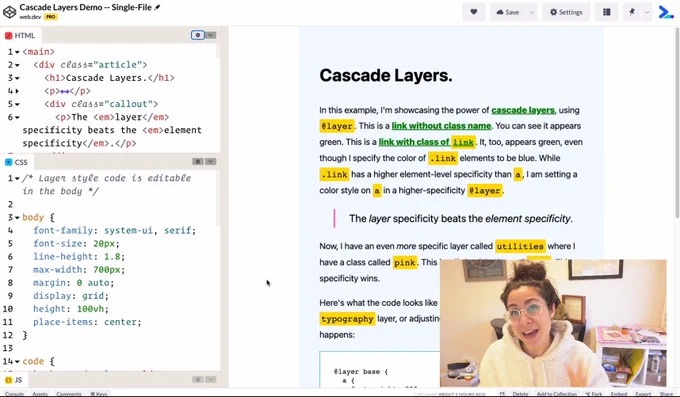Click the '@layer base {' code block line
This screenshot has width=680, height=397.
pyautogui.click(x=361, y=371)
